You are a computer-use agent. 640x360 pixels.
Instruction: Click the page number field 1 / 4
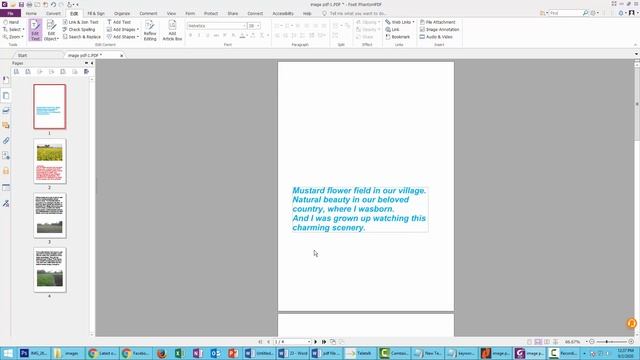pyautogui.click(x=292, y=342)
